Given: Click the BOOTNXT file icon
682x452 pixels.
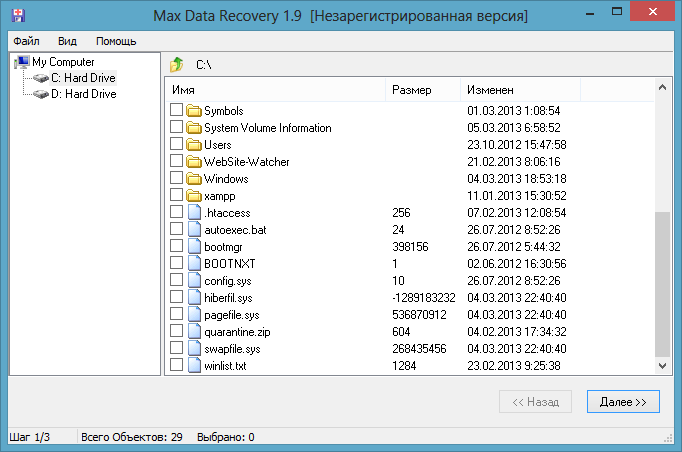Looking at the screenshot, I should 194,263.
